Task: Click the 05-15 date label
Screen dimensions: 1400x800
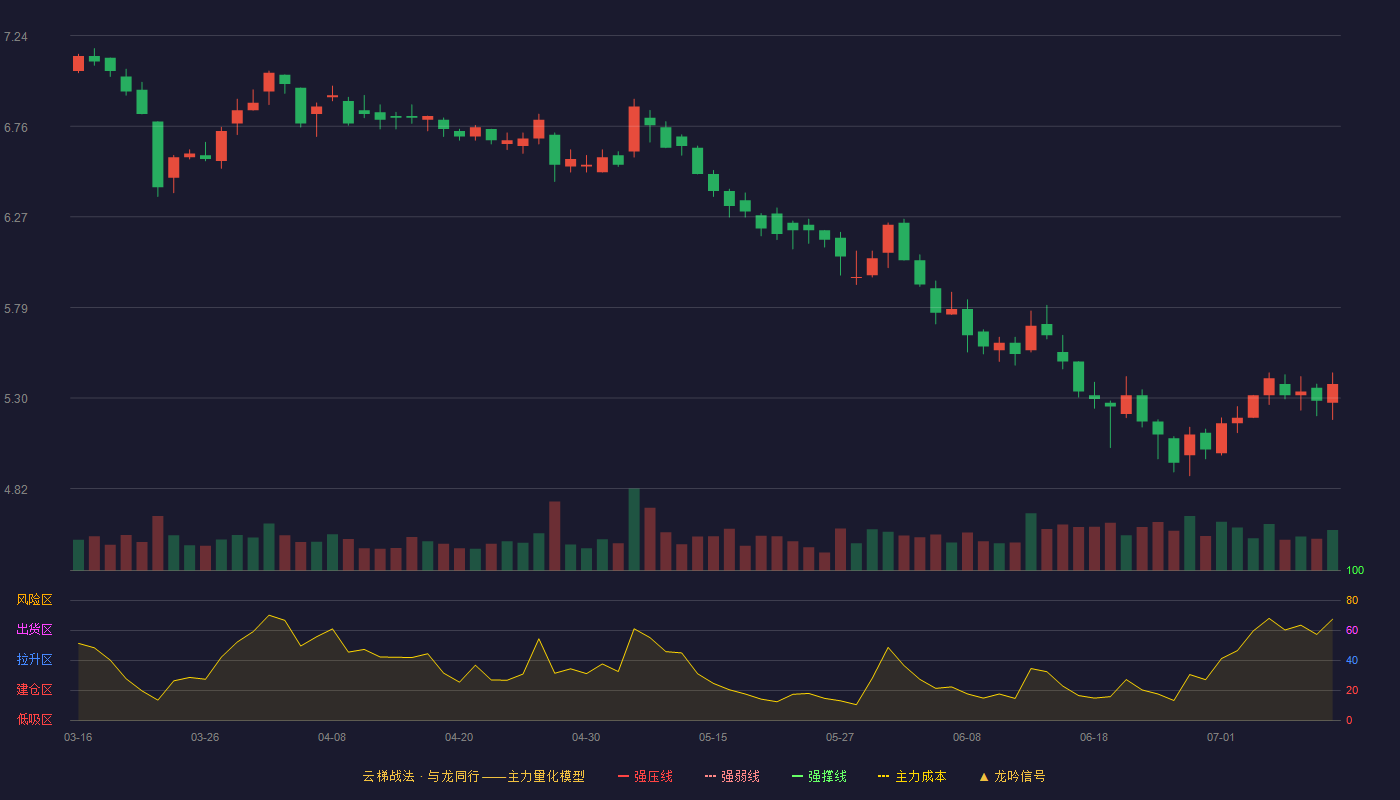Action: coord(713,737)
